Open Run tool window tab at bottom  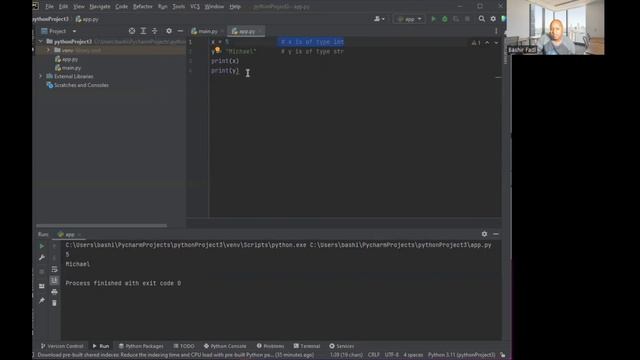tap(101, 346)
